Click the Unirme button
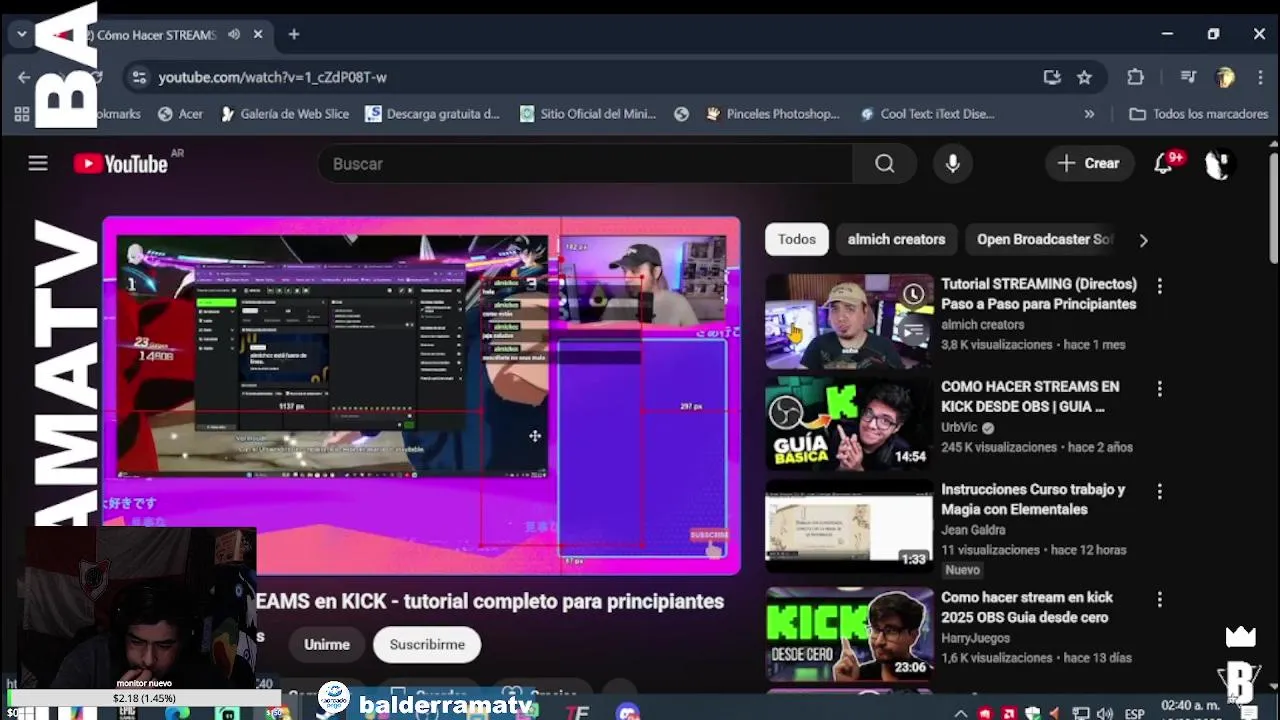1280x720 pixels. coord(327,644)
